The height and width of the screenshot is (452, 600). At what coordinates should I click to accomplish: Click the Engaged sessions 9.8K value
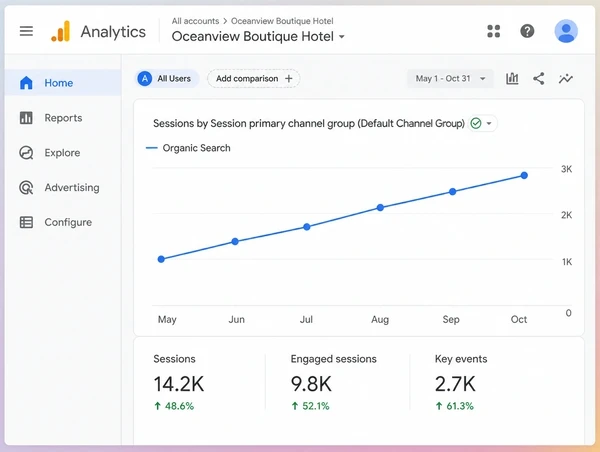(x=311, y=384)
